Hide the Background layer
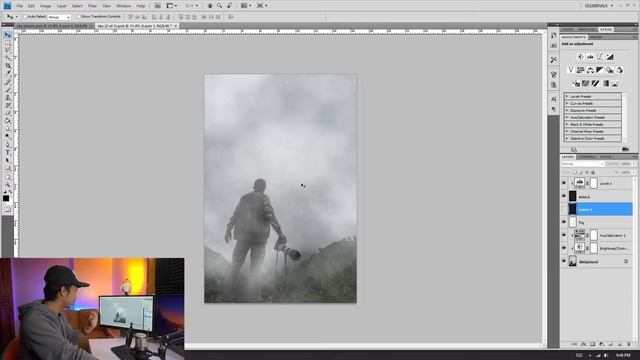The height and width of the screenshot is (360, 640). point(564,261)
